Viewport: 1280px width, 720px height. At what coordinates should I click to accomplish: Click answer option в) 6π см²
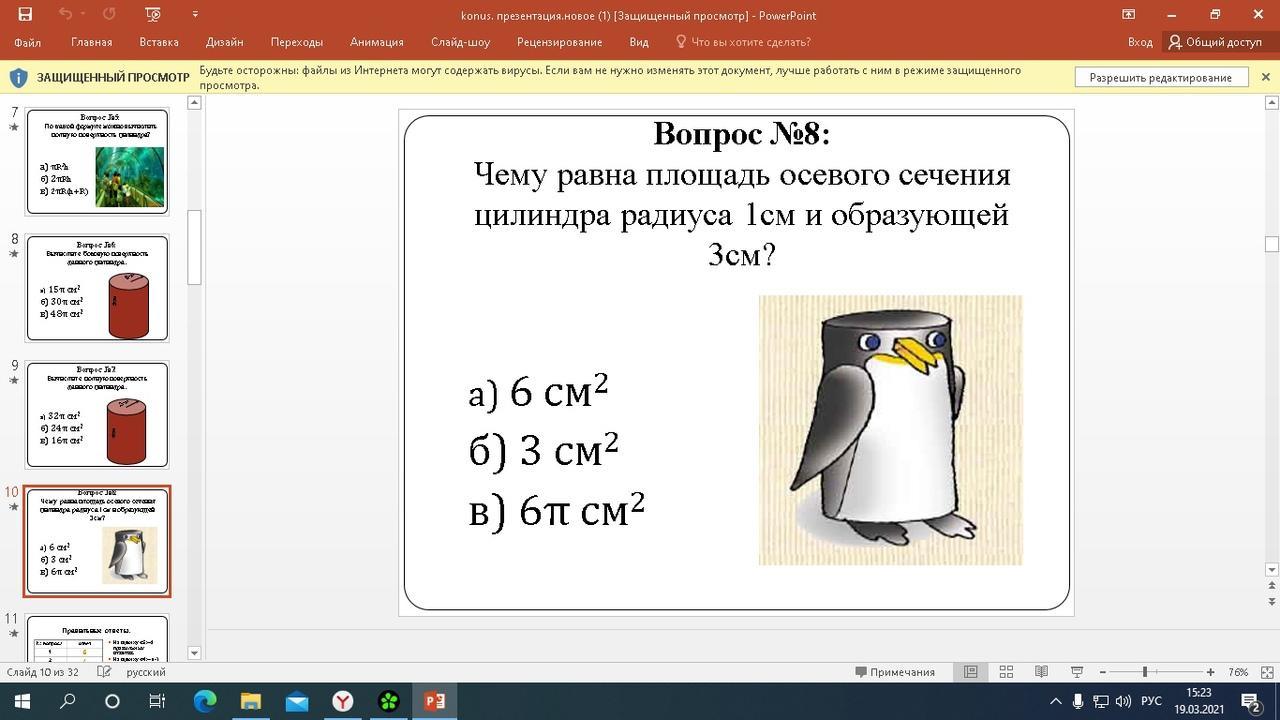[556, 509]
